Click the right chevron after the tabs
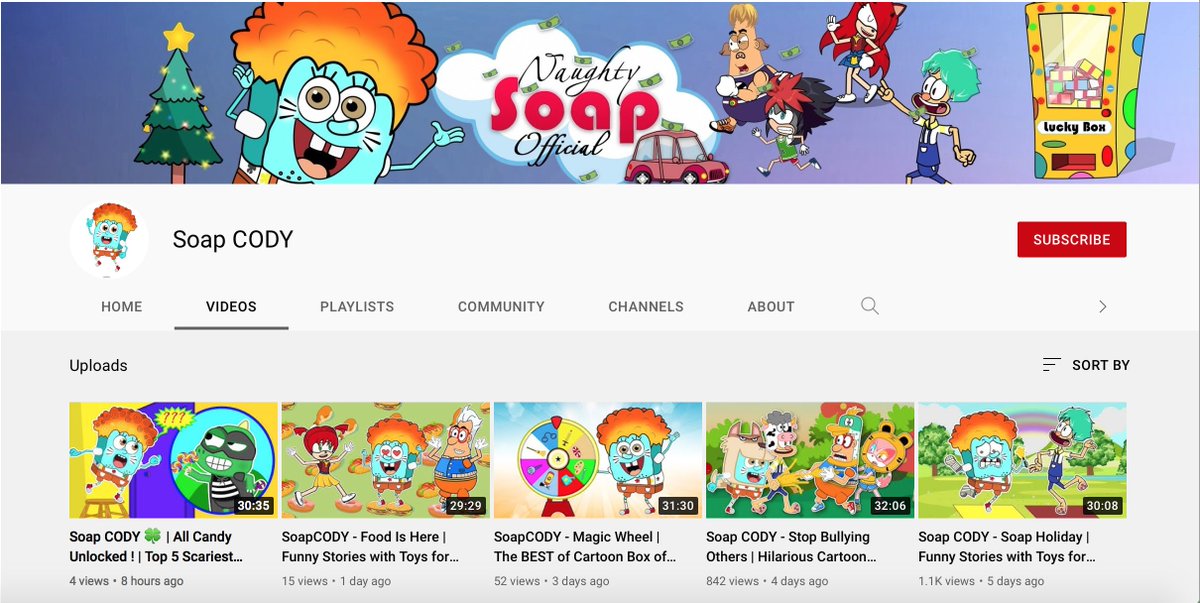 [1102, 307]
